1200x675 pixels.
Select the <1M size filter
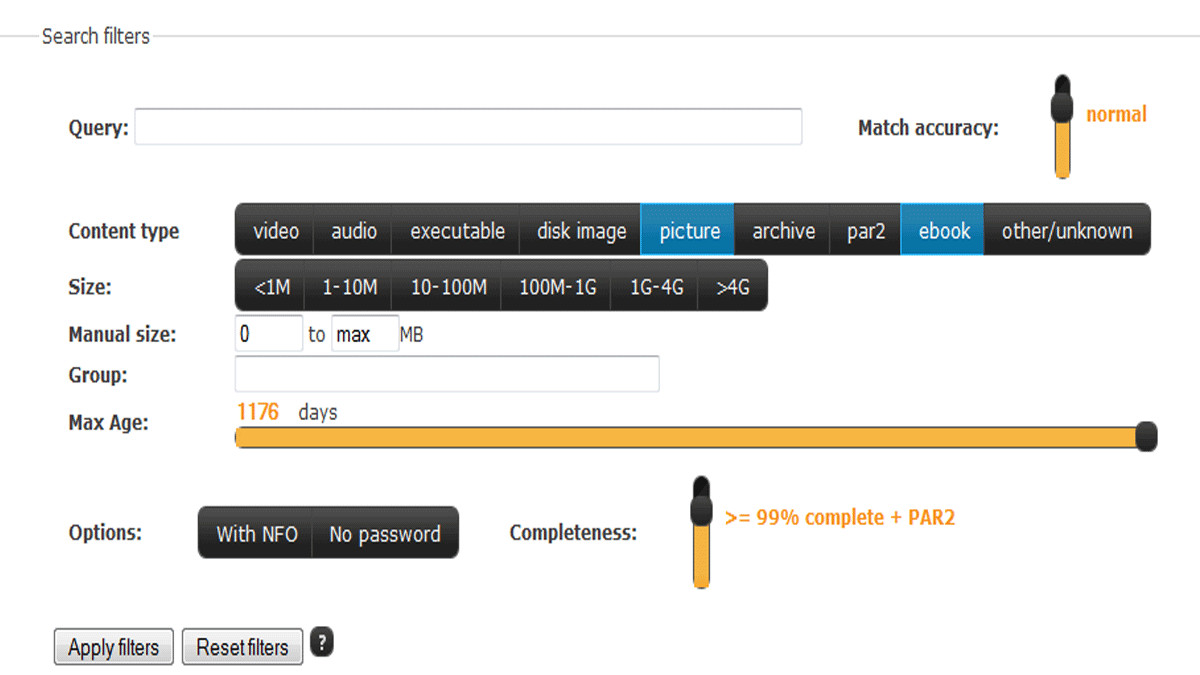pos(271,287)
